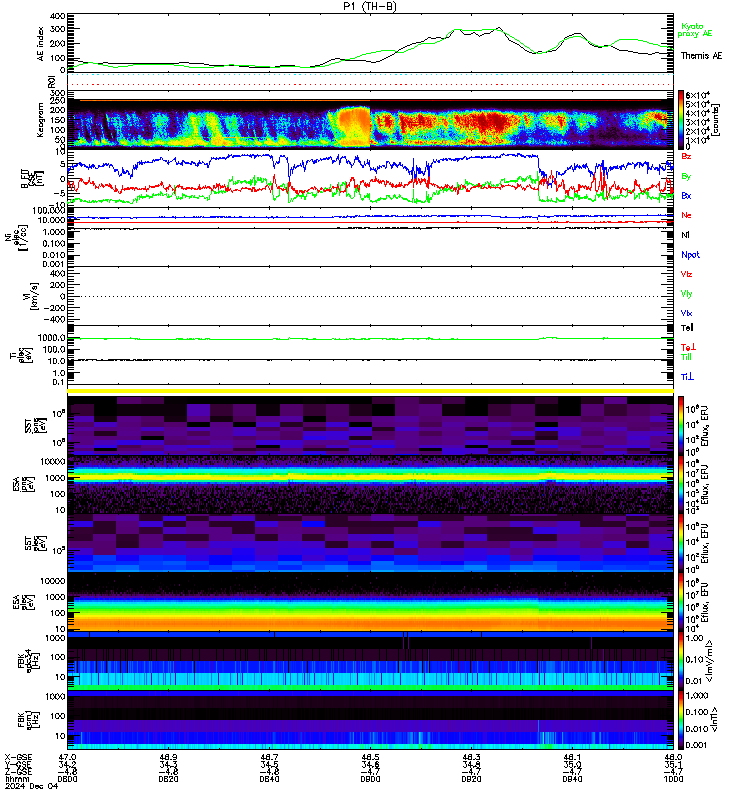Click inside the SST electron spectrogram

pyautogui.click(x=370, y=543)
